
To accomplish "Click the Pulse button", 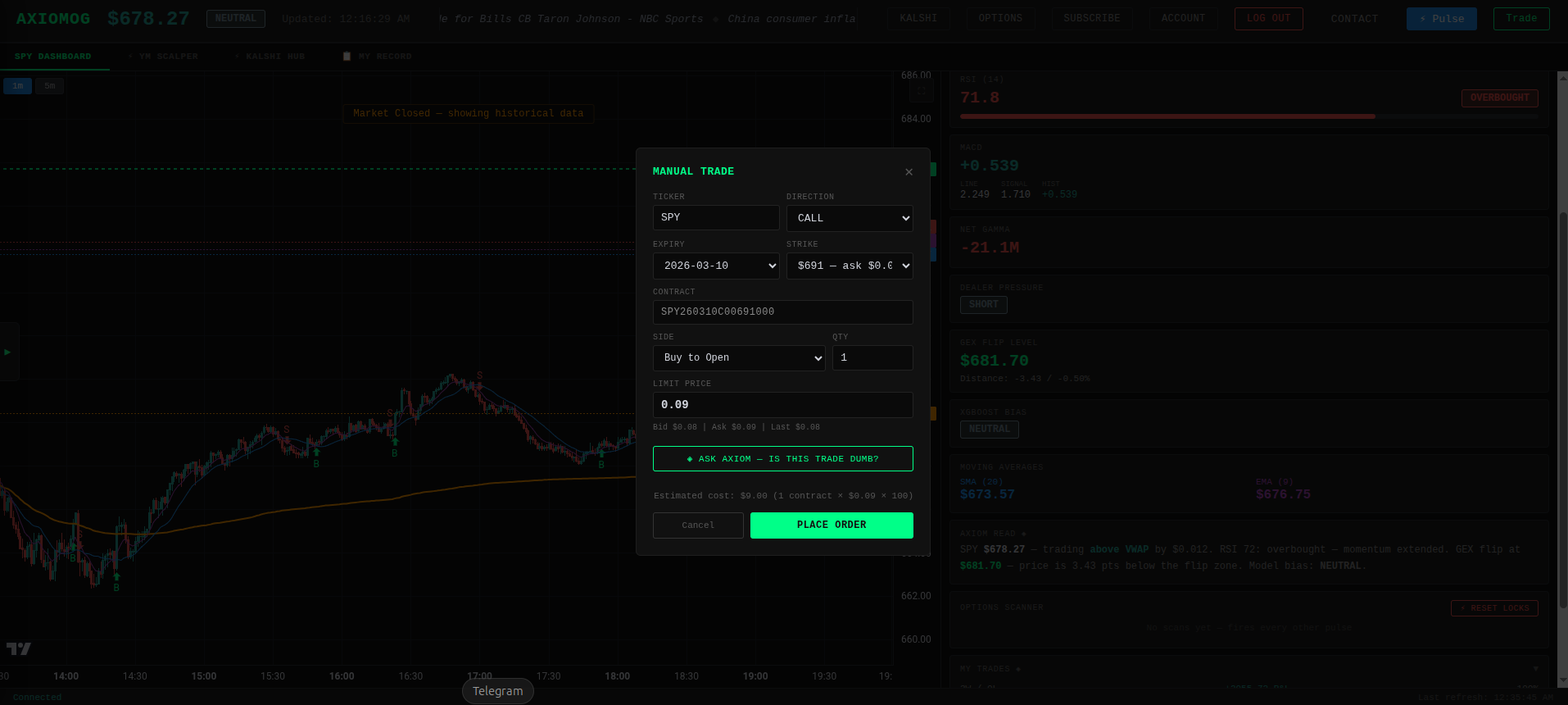I will pyautogui.click(x=1442, y=19).
